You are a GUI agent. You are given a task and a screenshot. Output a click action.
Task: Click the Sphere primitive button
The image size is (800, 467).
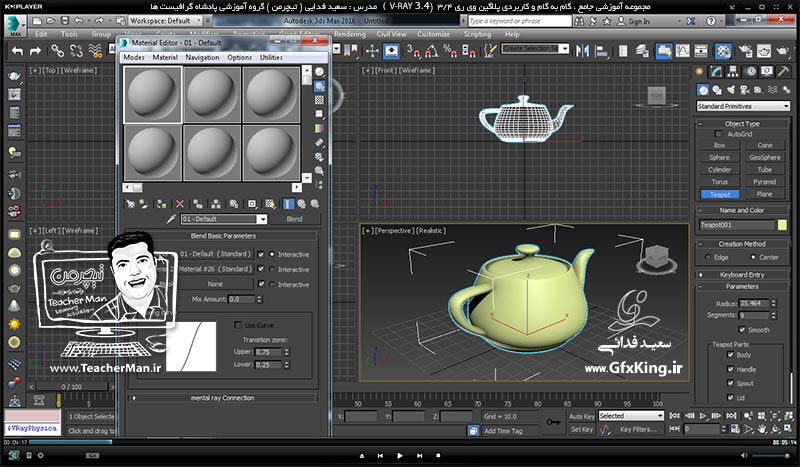point(719,157)
